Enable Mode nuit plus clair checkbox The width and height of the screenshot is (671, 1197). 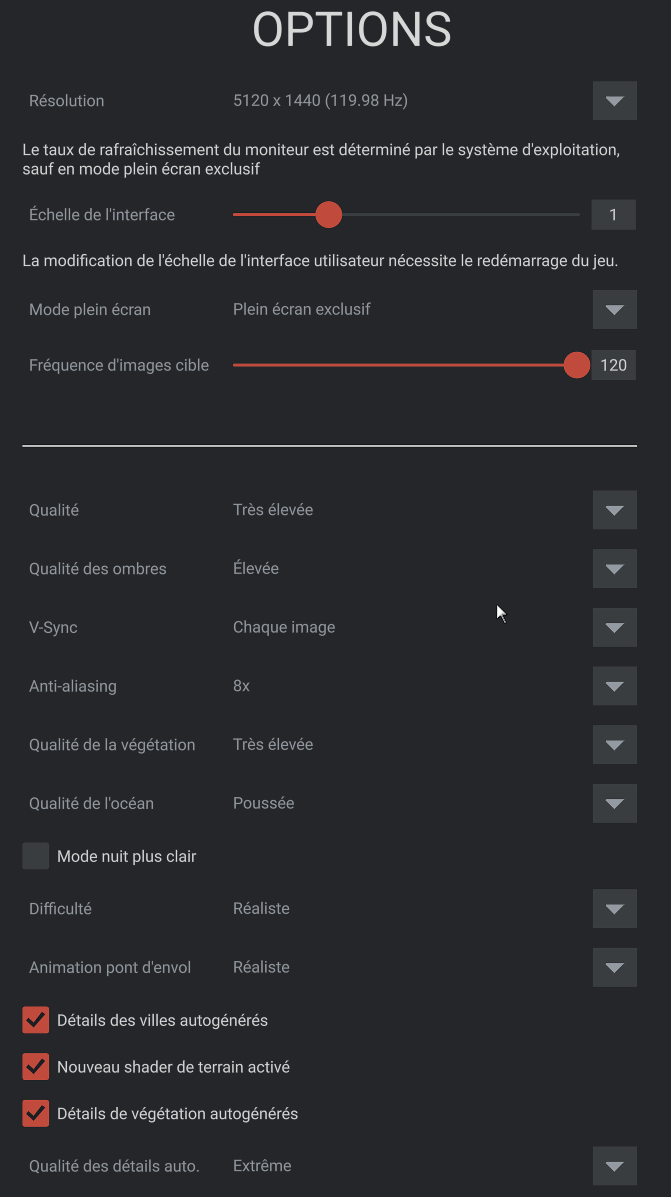(36, 856)
